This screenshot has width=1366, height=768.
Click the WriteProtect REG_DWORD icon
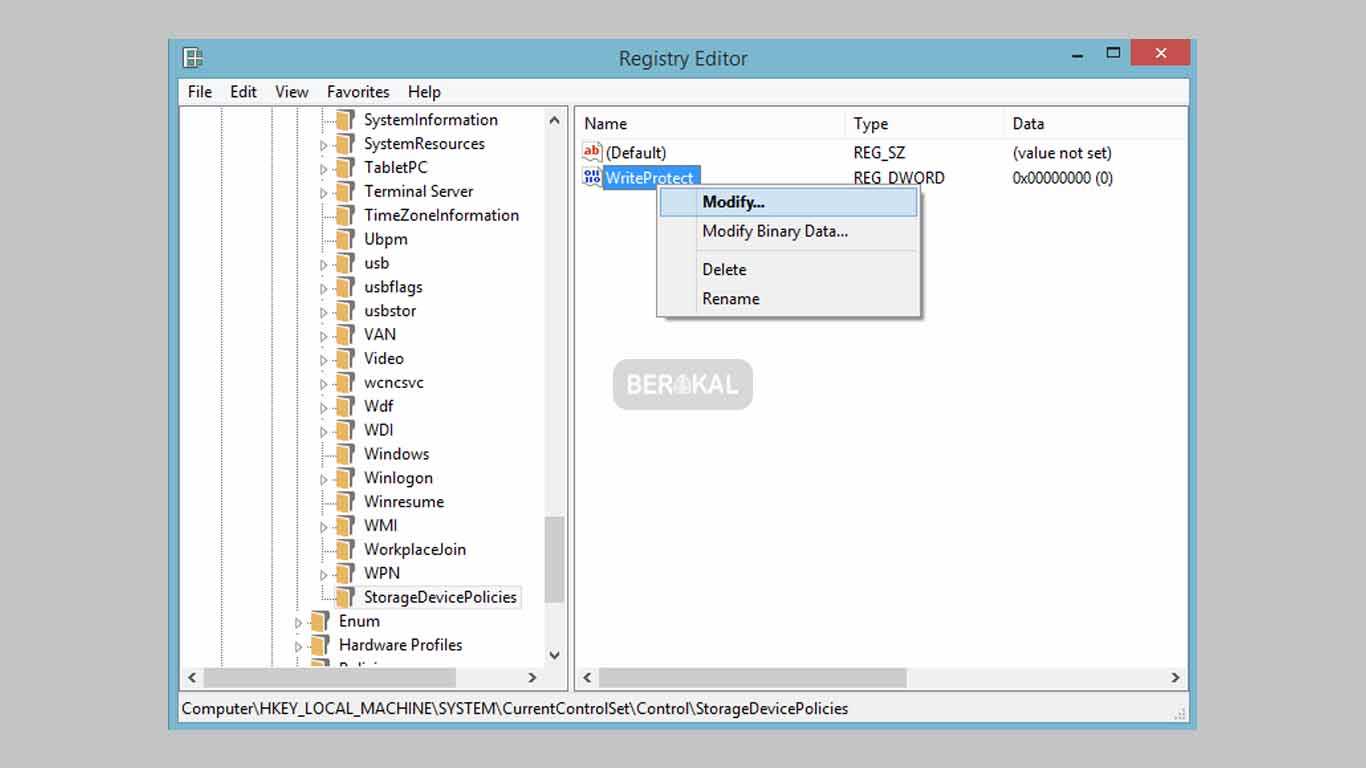[x=591, y=177]
